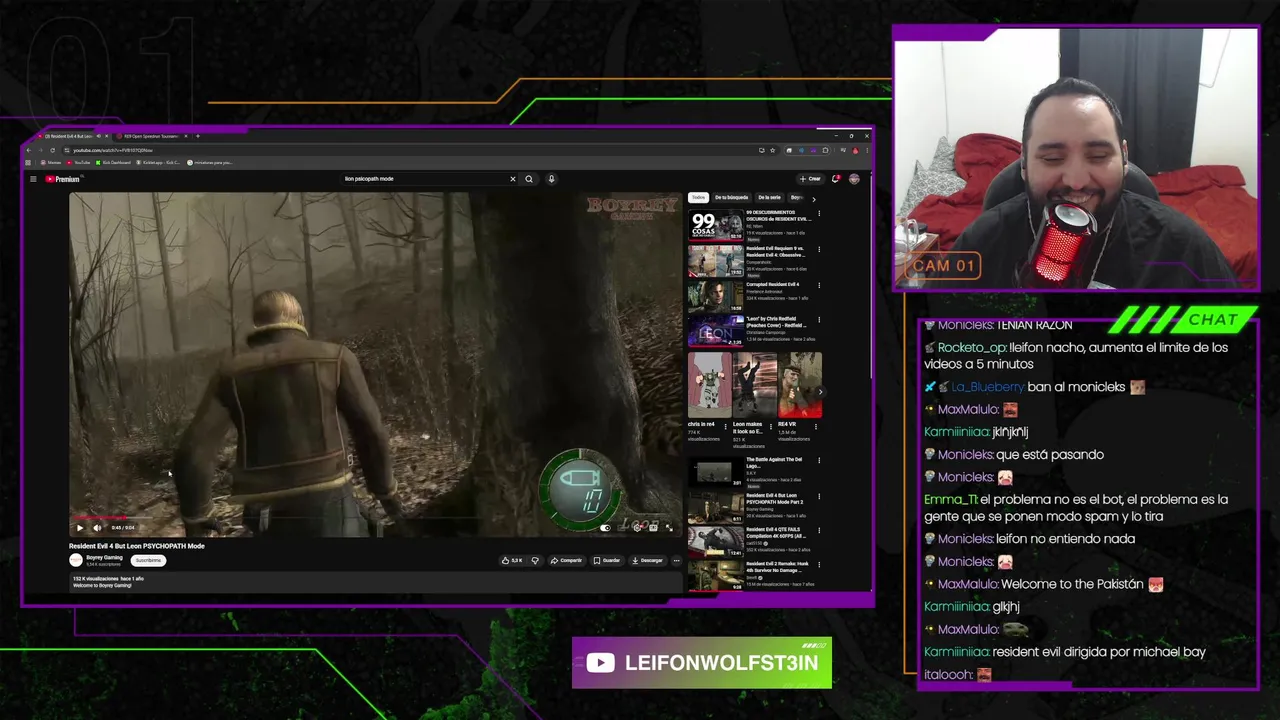Open the Boyrey Gaming channel avatar

76,560
